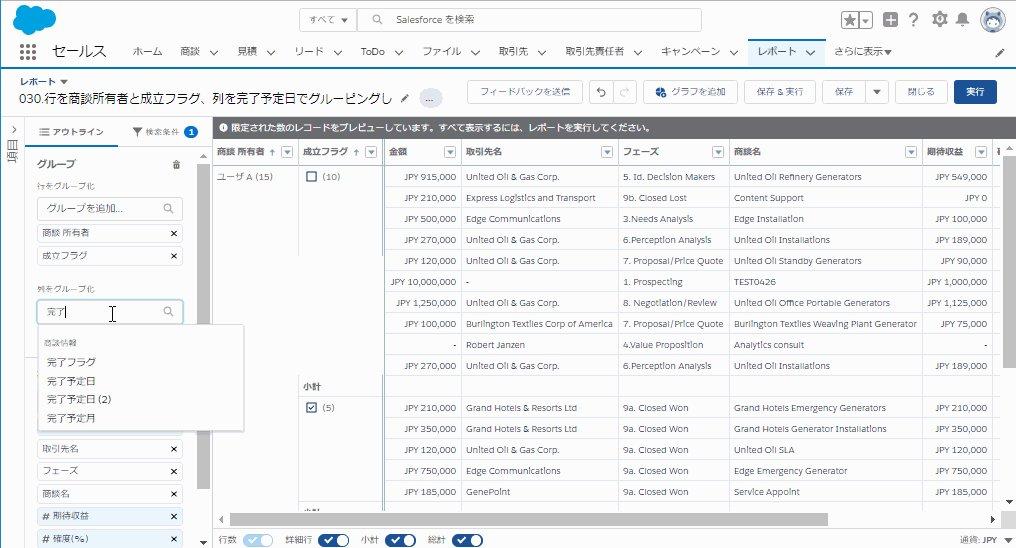
Task: Open the favorites star icon
Action: point(849,20)
